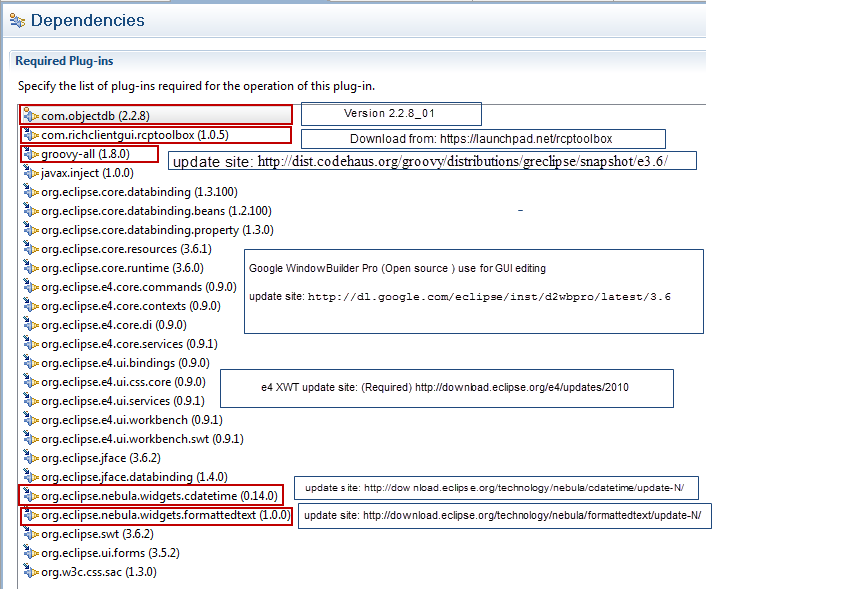The width and height of the screenshot is (857, 589).
Task: Select org.eclipse.core.databinding (1.3.100) entry
Action: (139, 192)
